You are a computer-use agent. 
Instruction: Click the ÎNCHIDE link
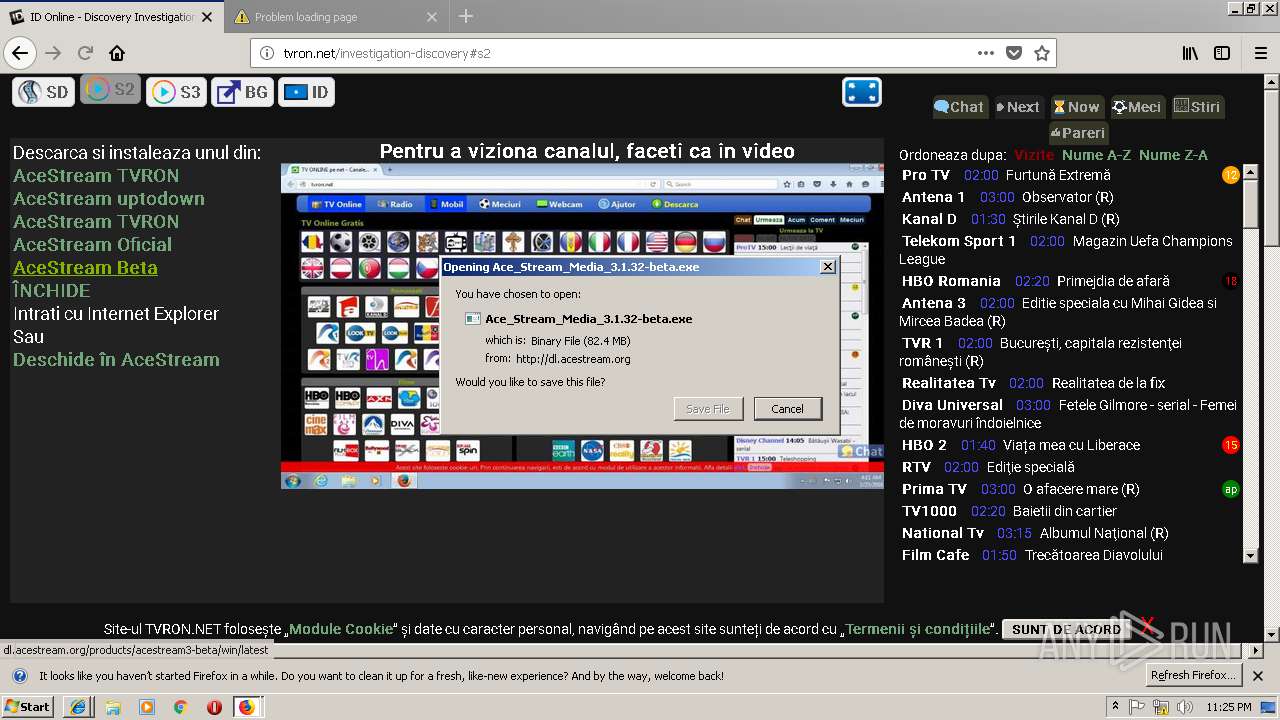click(x=51, y=291)
